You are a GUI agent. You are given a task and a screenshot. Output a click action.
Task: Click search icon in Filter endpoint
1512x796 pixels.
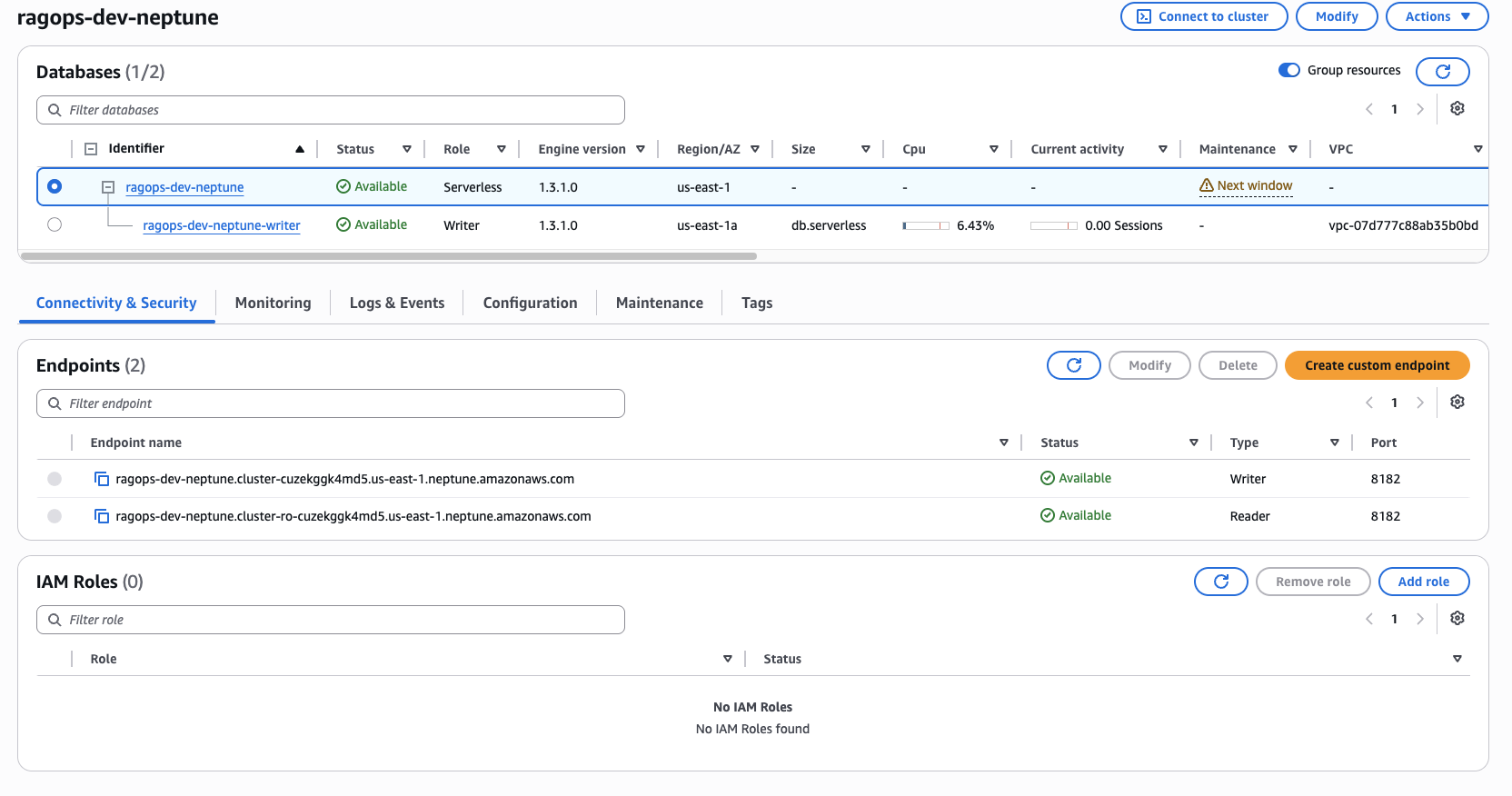pyautogui.click(x=55, y=403)
